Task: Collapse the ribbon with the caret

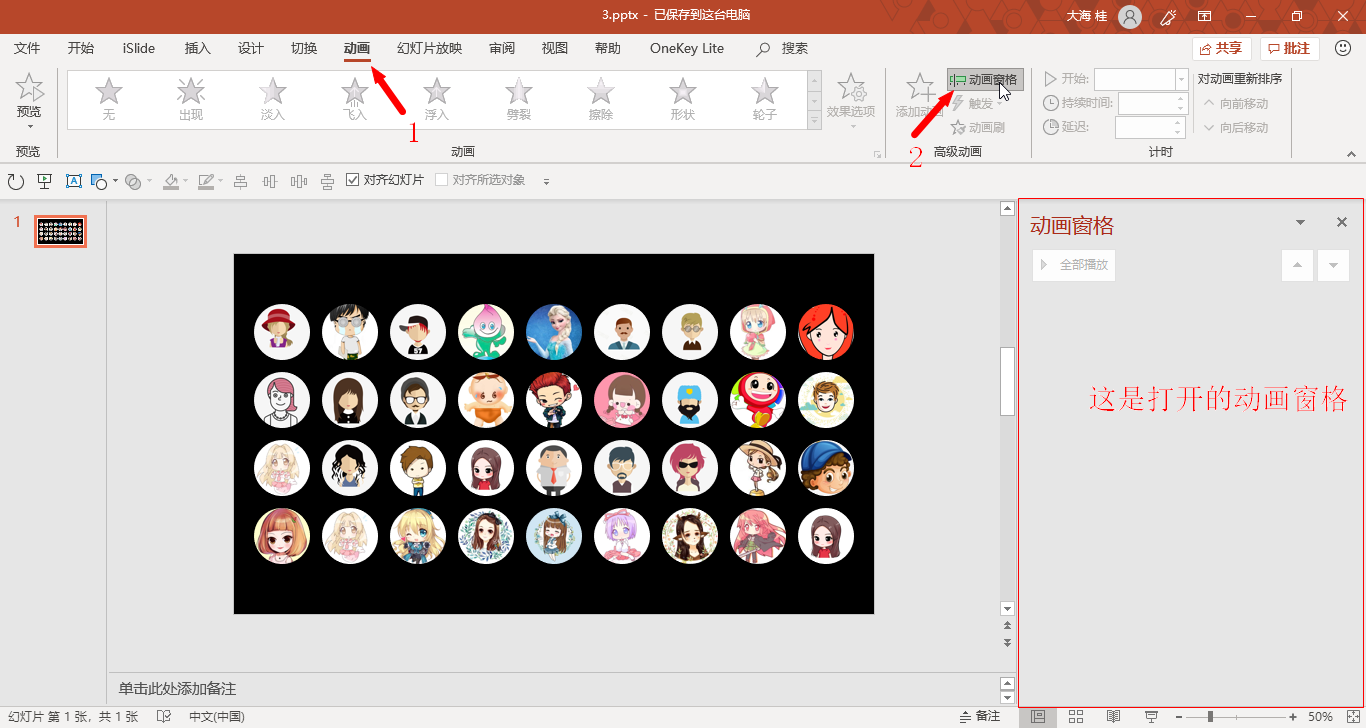Action: (1351, 154)
